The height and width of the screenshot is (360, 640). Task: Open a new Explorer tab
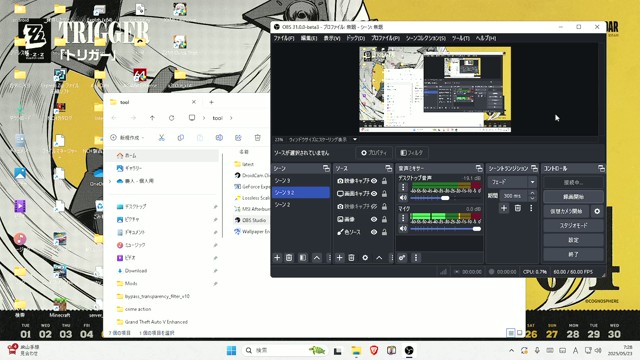(x=211, y=102)
